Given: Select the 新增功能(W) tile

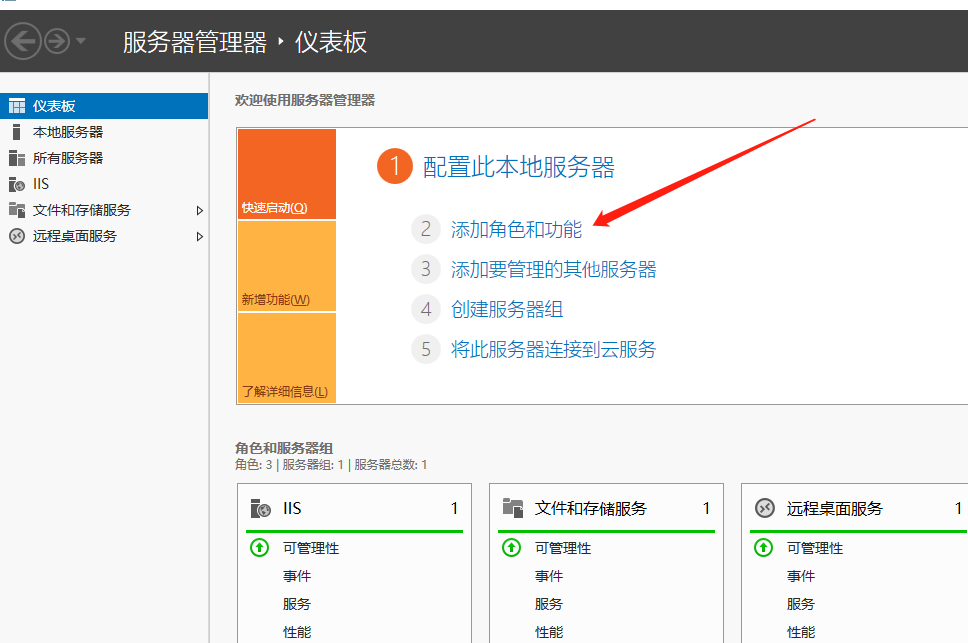Looking at the screenshot, I should tap(287, 266).
